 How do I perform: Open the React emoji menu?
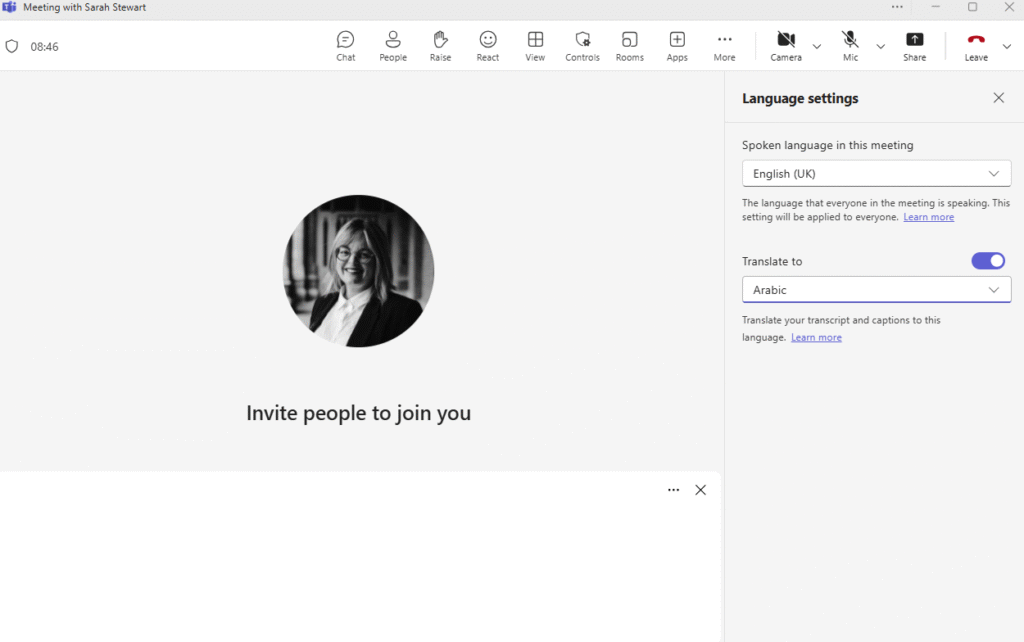pos(488,45)
